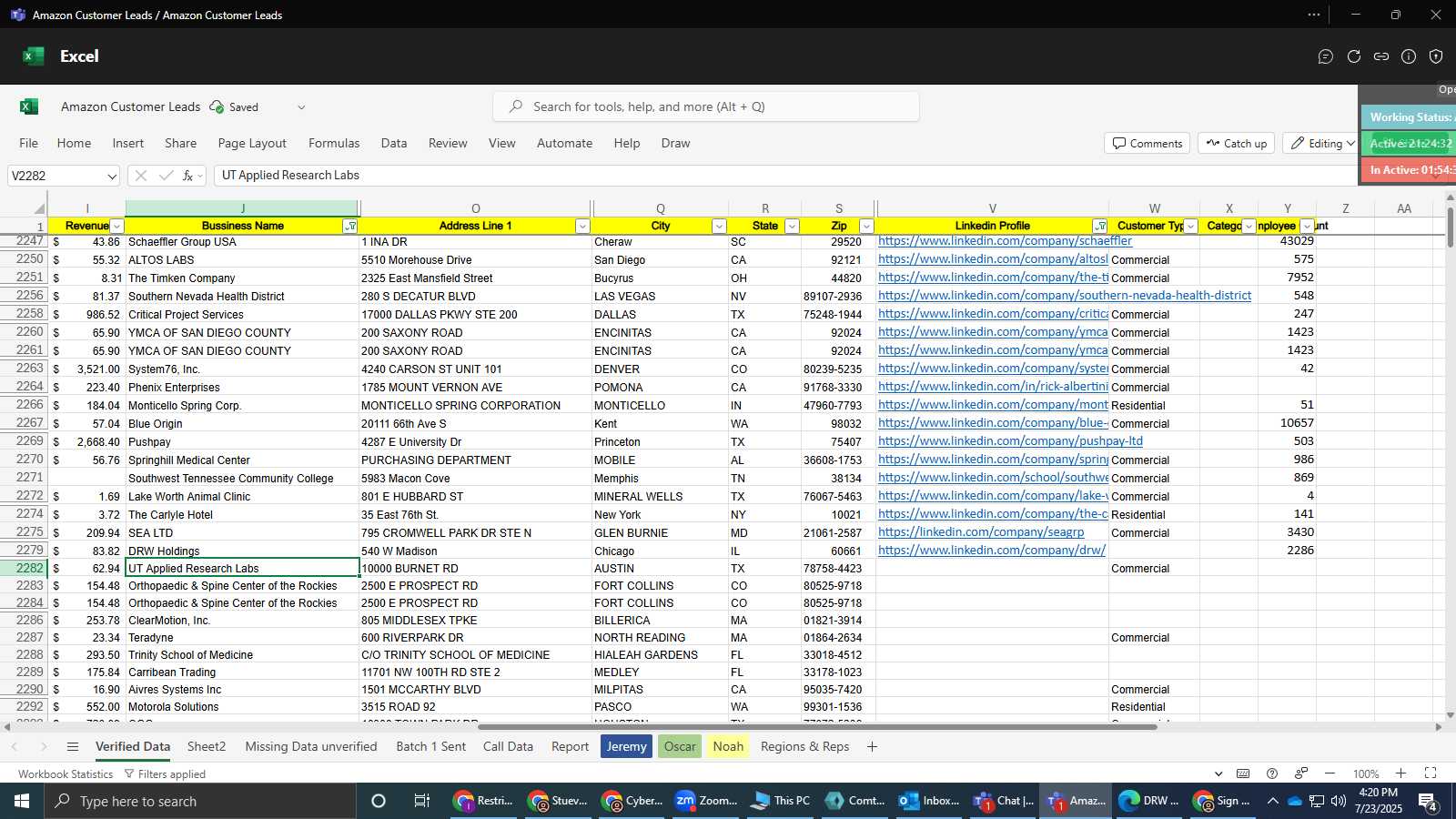Open the Insert ribbon tab

[x=128, y=144]
